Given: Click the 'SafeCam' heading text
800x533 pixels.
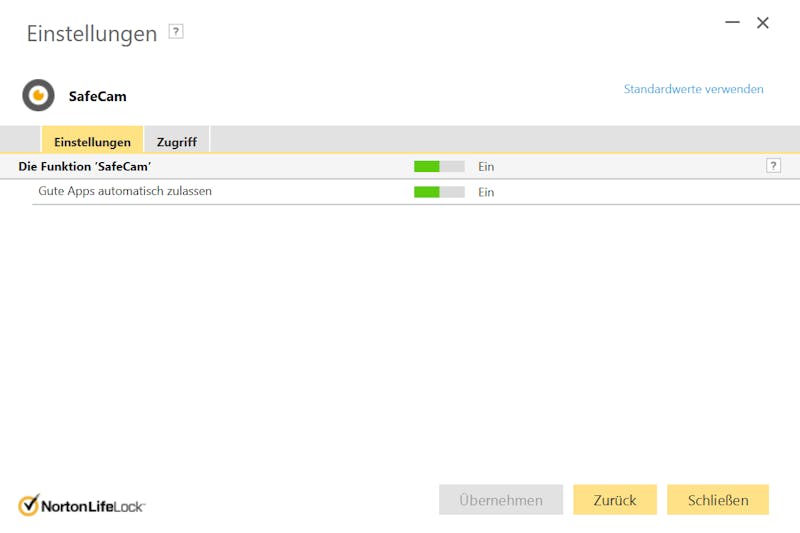Looking at the screenshot, I should point(97,96).
